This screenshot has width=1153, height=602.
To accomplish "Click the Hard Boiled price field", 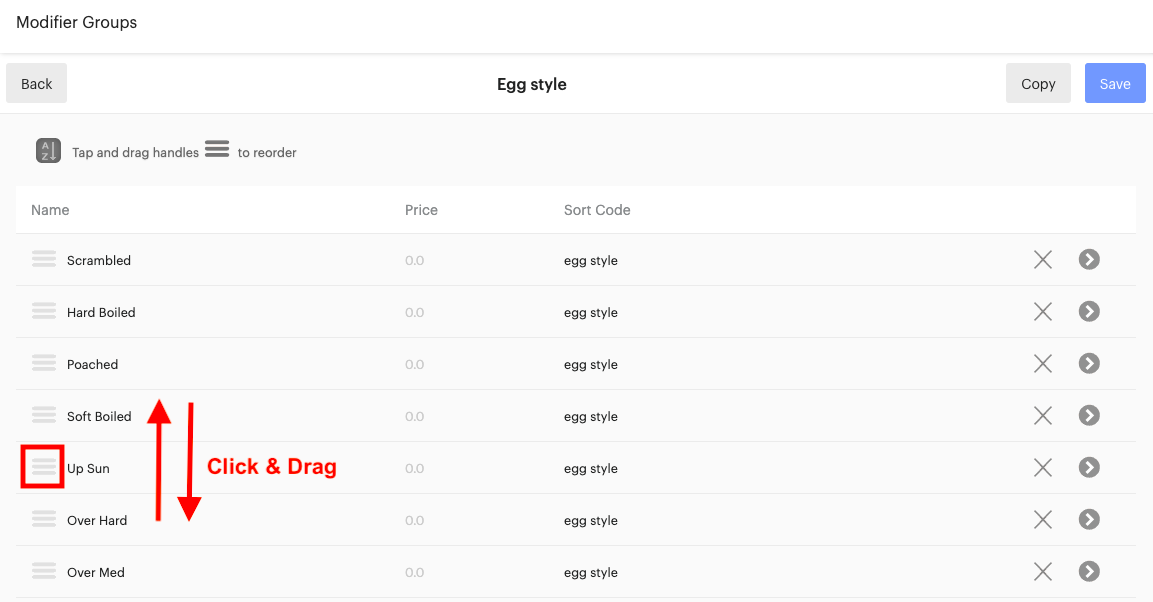I will (x=415, y=312).
